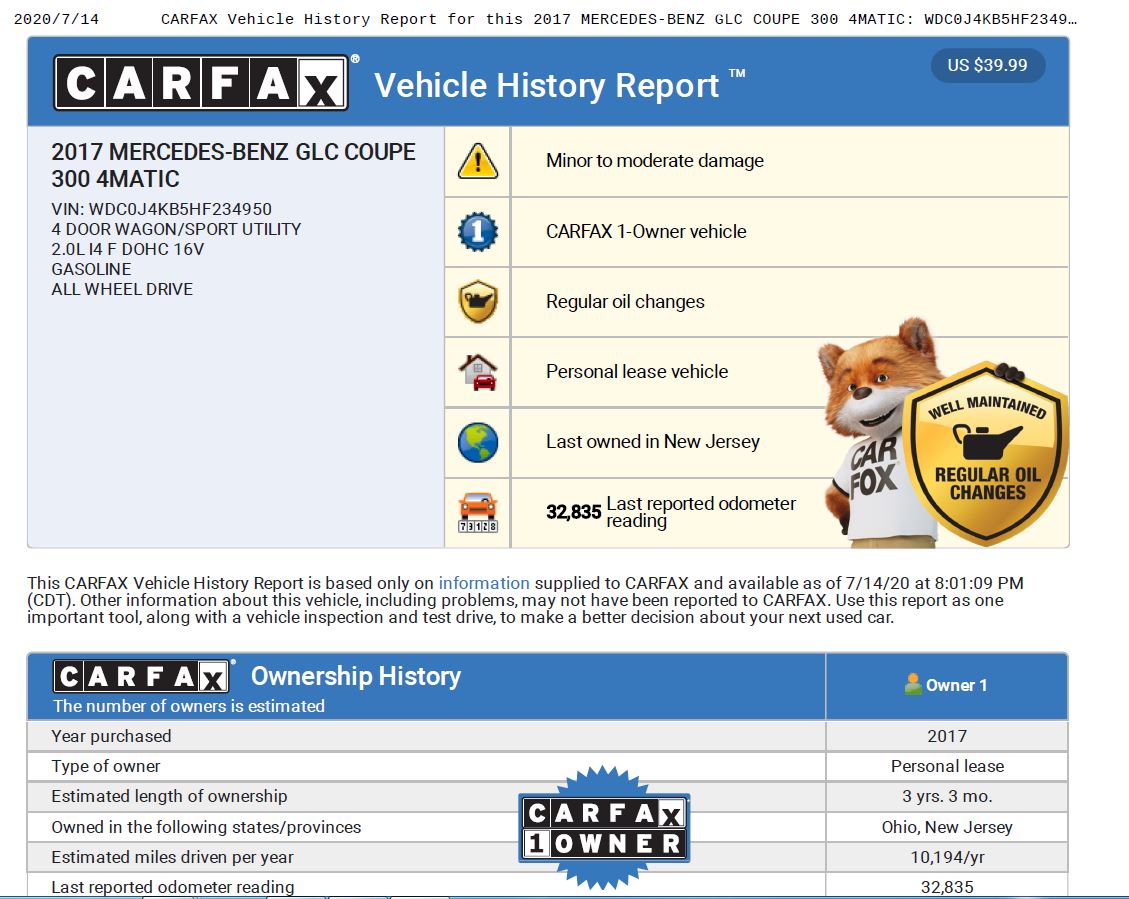Click the Owner 1 person icon
Image resolution: width=1129 pixels, height=899 pixels.
(913, 685)
